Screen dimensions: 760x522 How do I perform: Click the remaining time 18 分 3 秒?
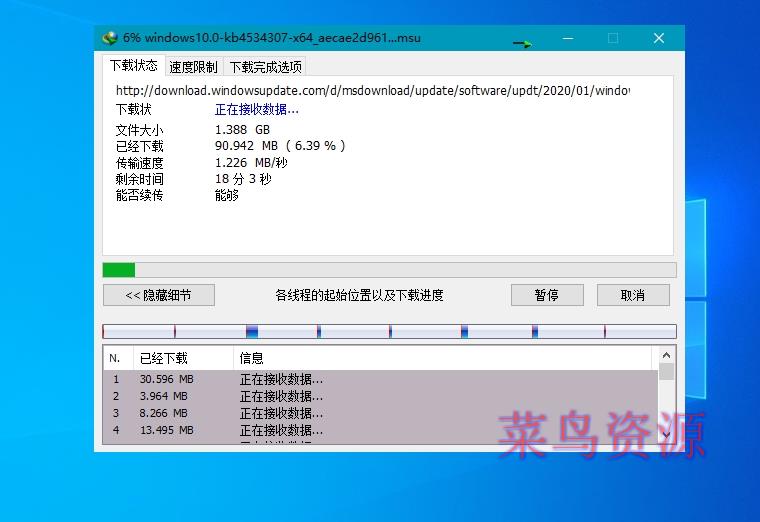[243, 179]
